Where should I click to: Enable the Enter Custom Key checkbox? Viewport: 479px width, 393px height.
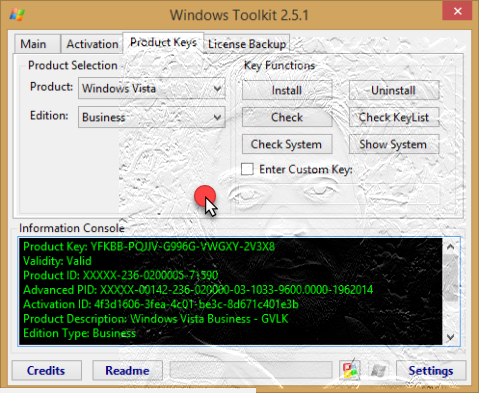pyautogui.click(x=247, y=169)
